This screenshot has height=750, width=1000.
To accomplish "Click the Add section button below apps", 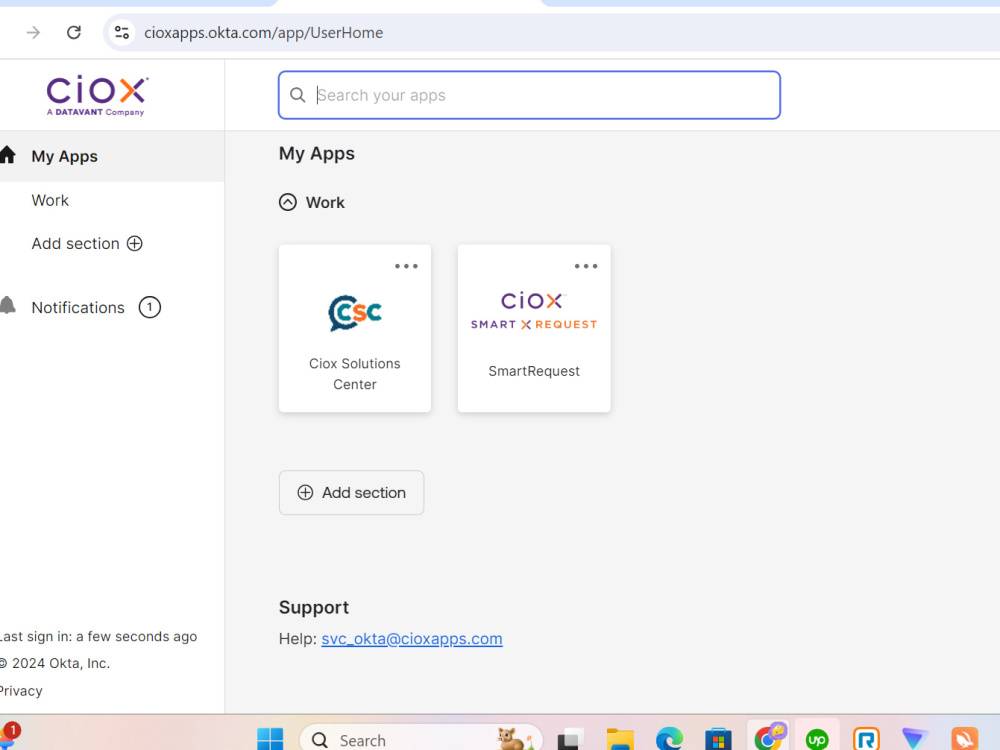I will tap(351, 492).
